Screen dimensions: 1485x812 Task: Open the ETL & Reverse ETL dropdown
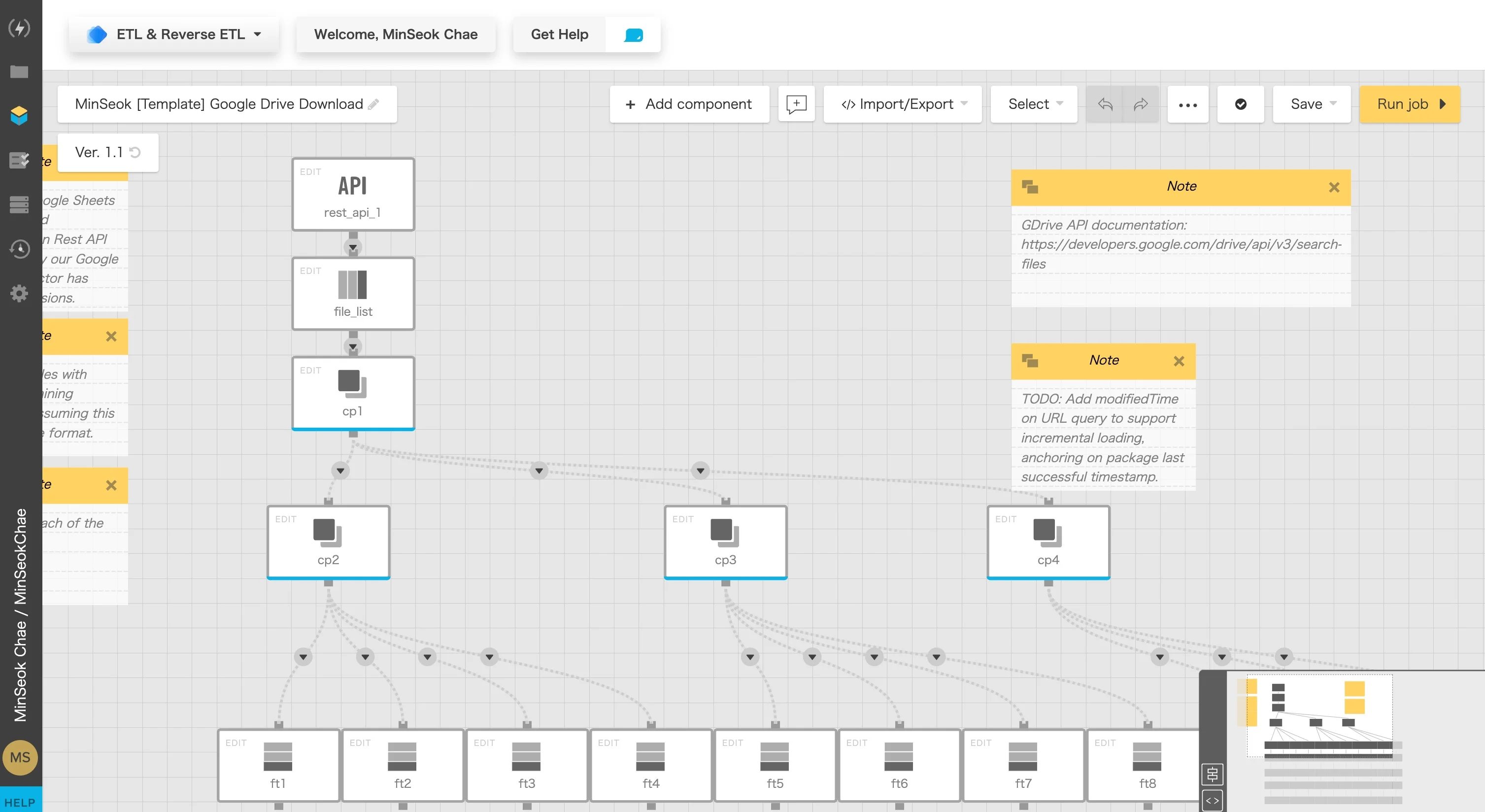173,34
